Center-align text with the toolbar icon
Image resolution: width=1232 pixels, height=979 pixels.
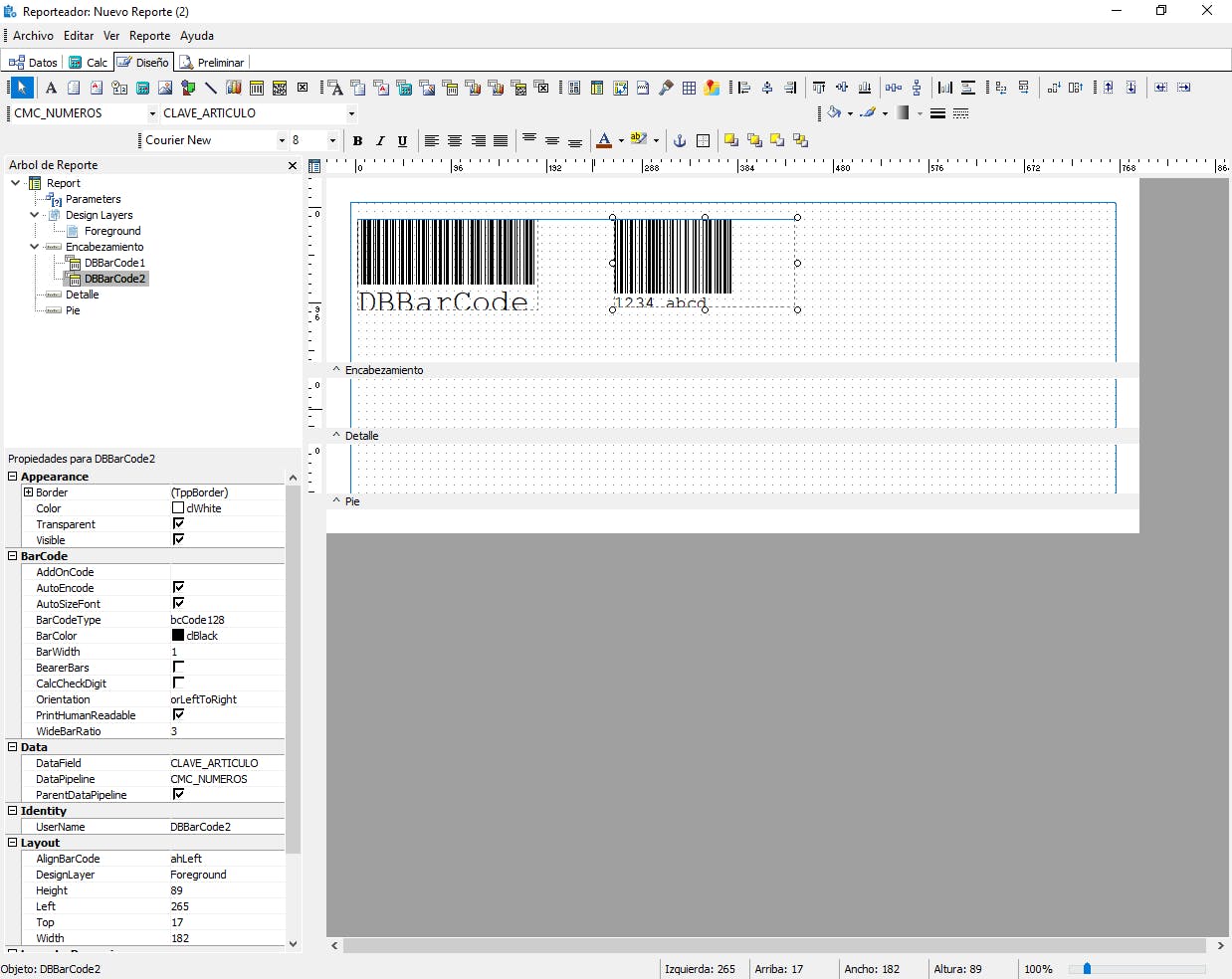[x=455, y=141]
